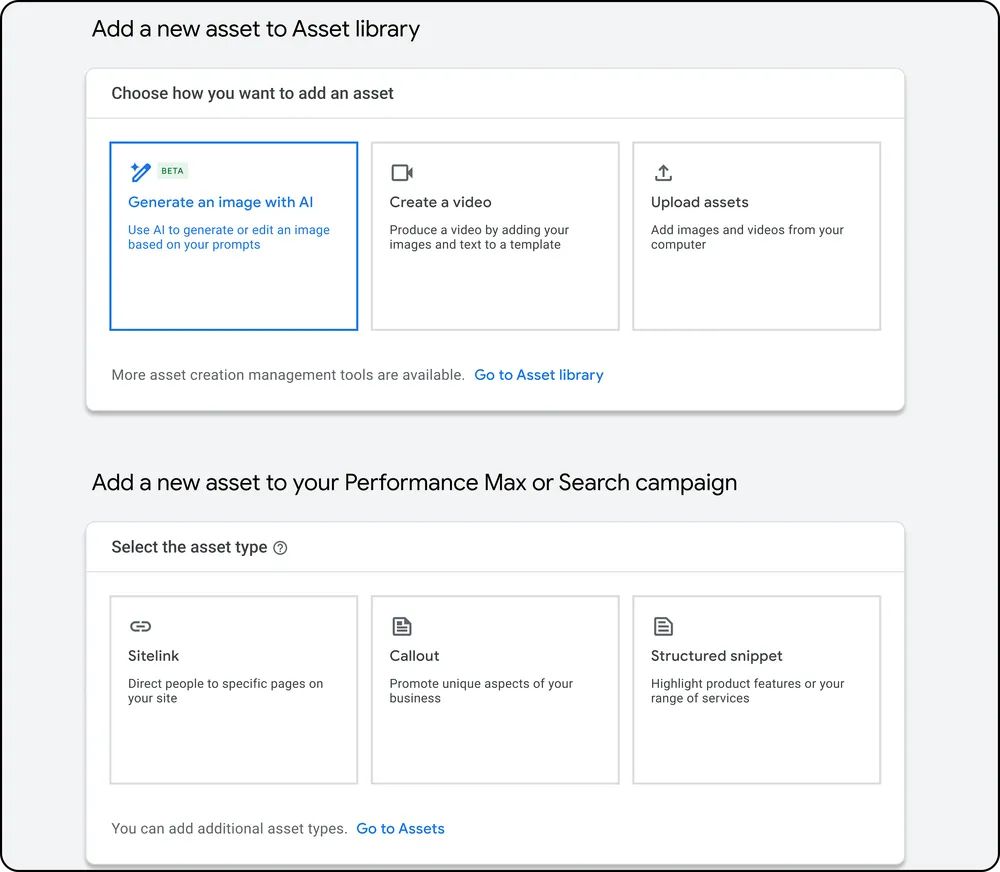Click the Callout document icon
The image size is (1000, 872).
click(402, 627)
